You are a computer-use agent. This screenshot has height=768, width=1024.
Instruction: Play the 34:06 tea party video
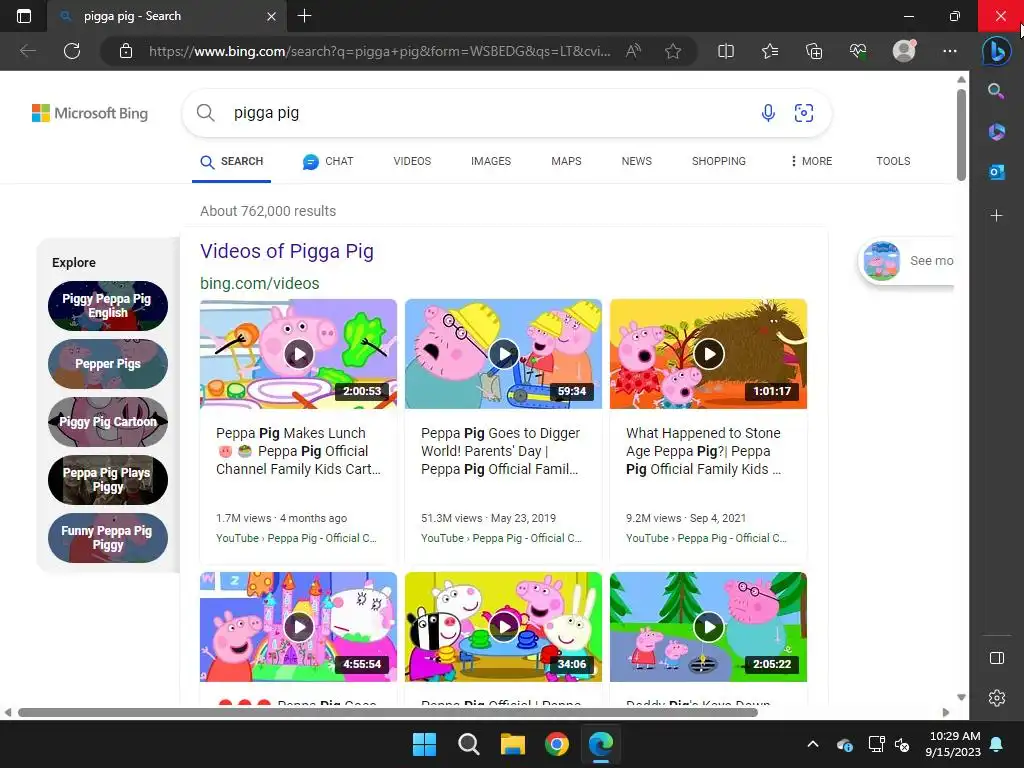click(x=504, y=627)
